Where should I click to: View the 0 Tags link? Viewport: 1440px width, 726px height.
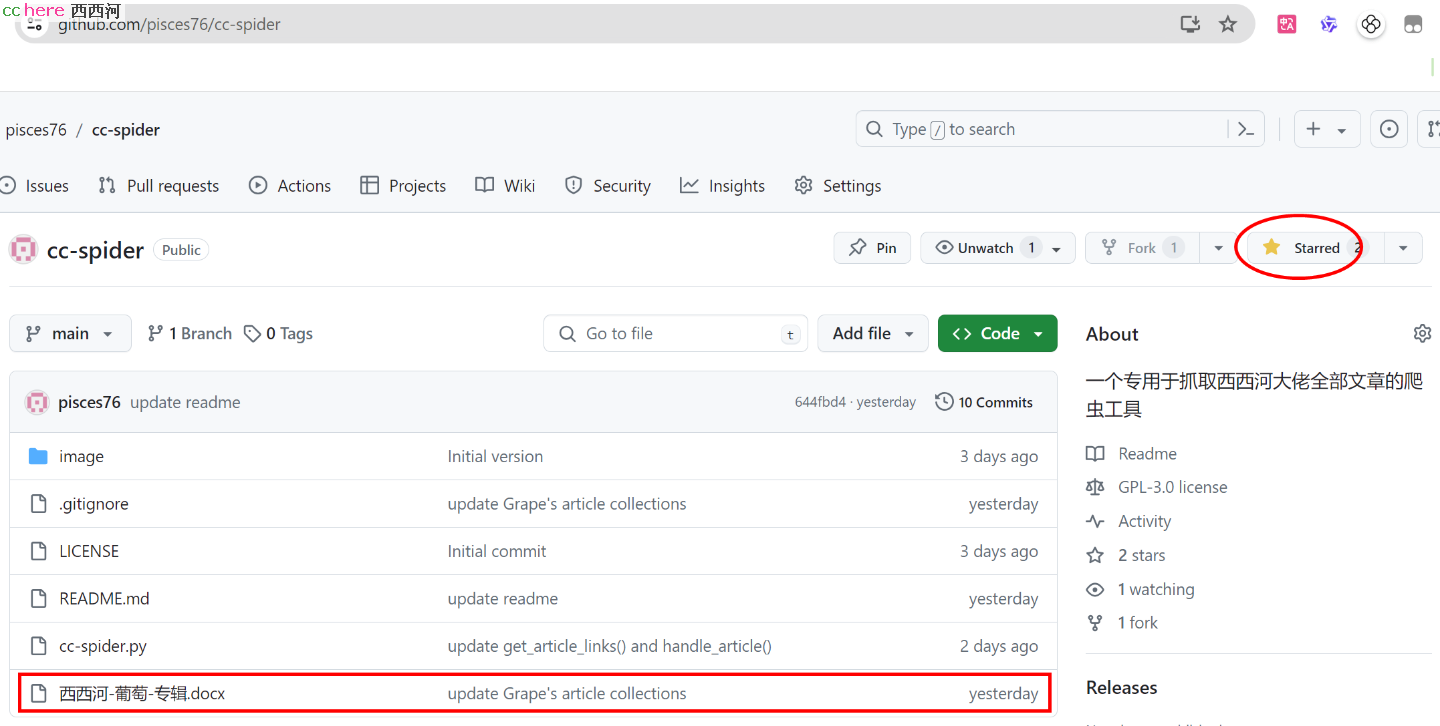pyautogui.click(x=279, y=333)
